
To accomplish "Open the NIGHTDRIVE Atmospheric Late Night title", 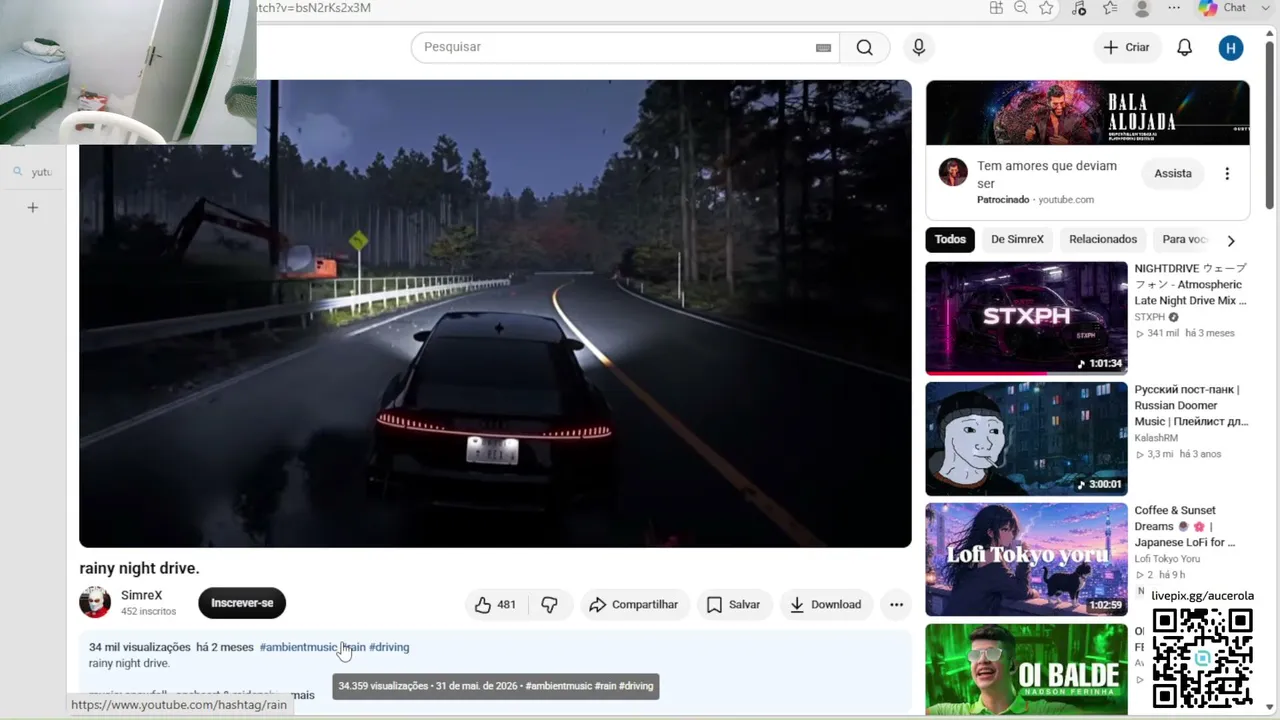I will pyautogui.click(x=1191, y=285).
